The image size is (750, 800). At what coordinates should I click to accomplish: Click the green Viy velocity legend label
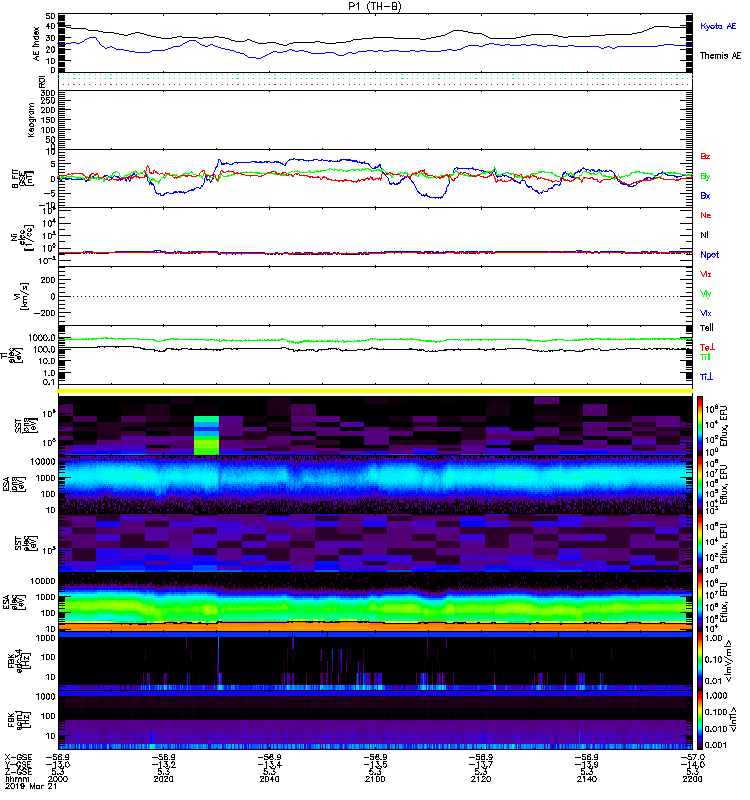[x=705, y=294]
